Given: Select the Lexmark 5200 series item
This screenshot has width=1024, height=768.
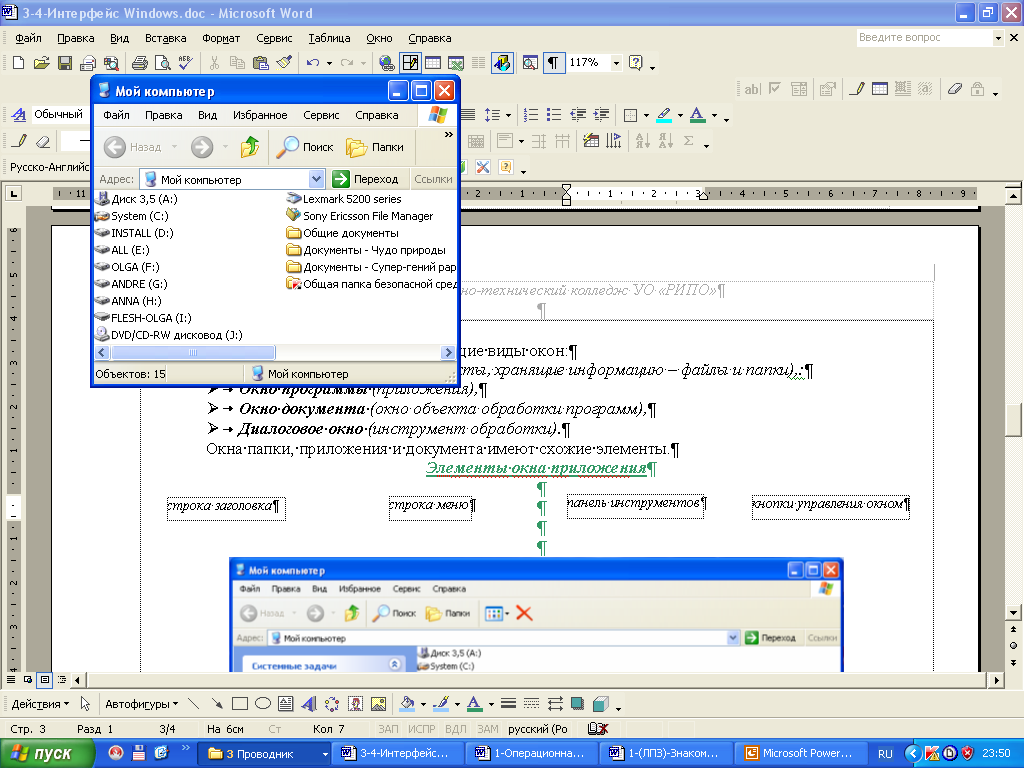Looking at the screenshot, I should point(344,199).
